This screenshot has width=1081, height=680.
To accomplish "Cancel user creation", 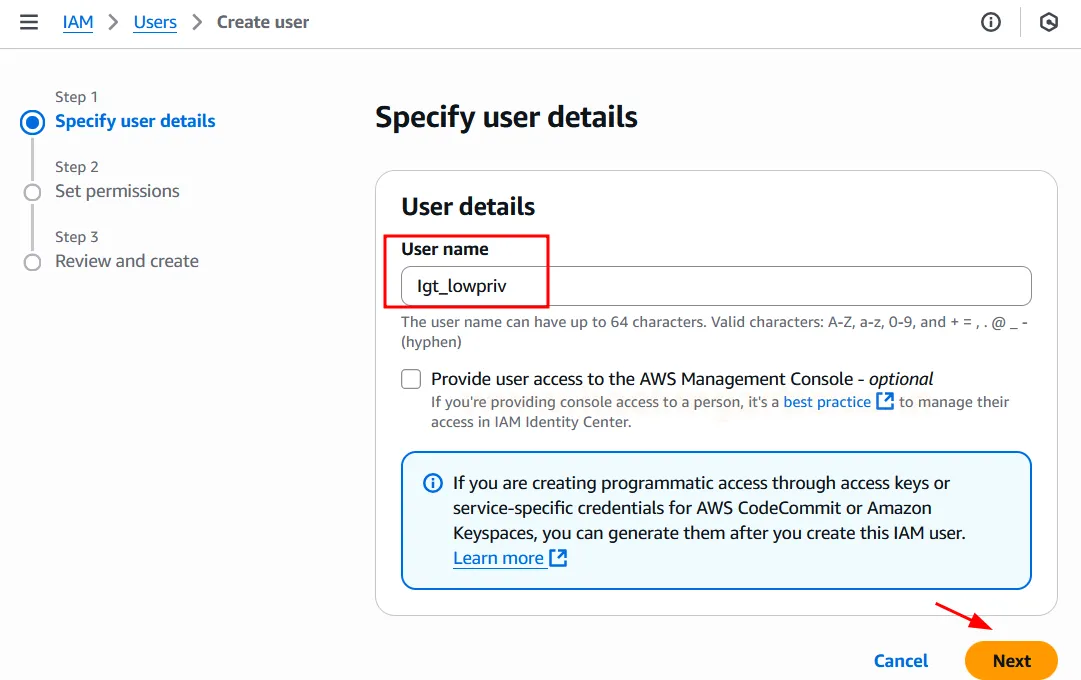I will [x=901, y=661].
